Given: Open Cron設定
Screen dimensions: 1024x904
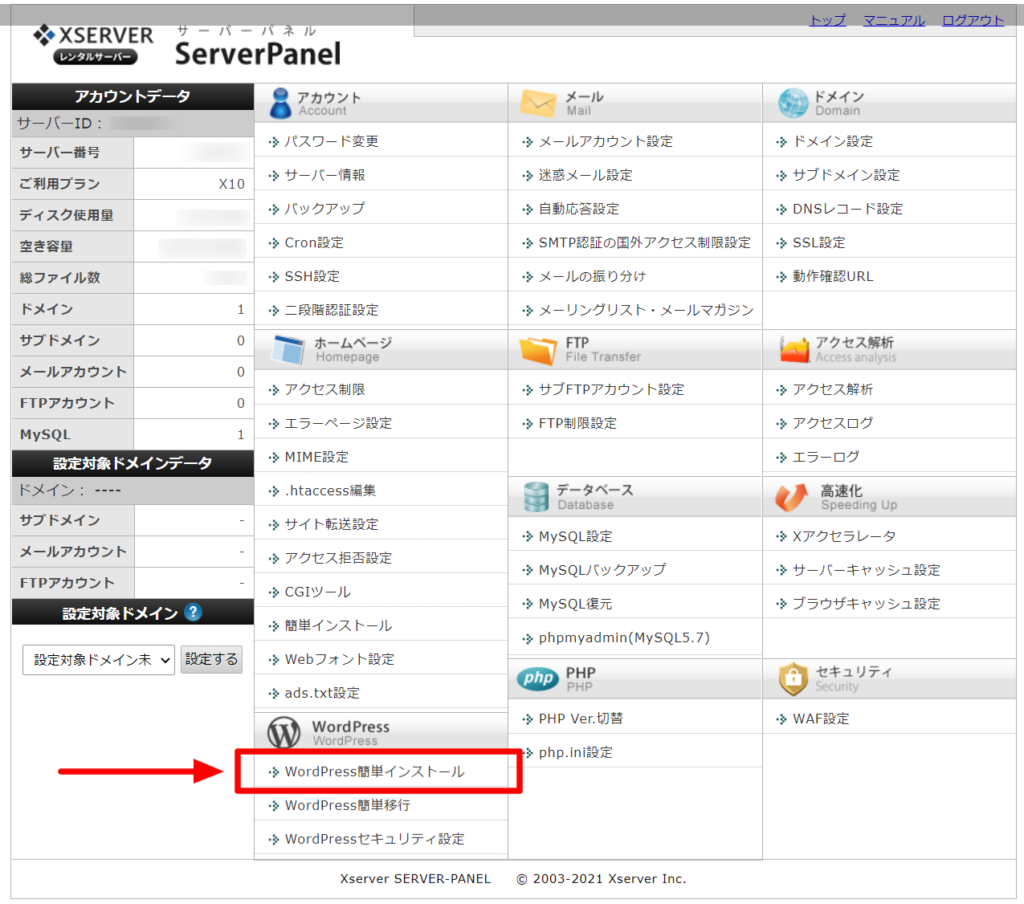Looking at the screenshot, I should (314, 242).
